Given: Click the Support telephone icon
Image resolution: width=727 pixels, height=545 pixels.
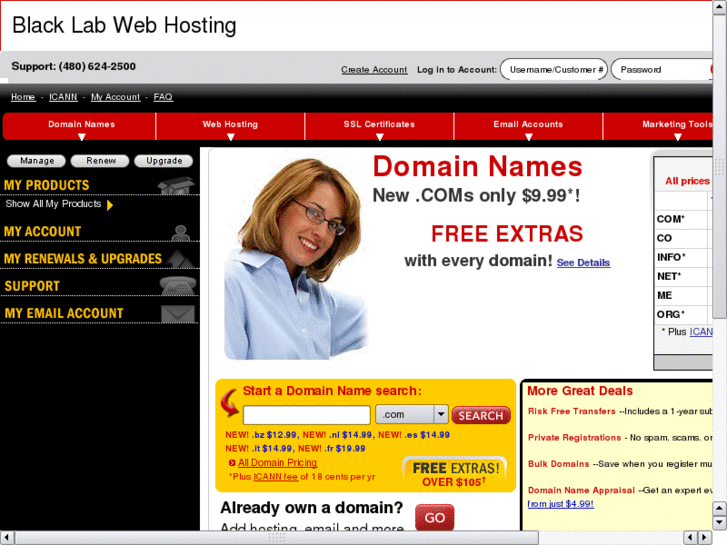Looking at the screenshot, I should click(178, 286).
